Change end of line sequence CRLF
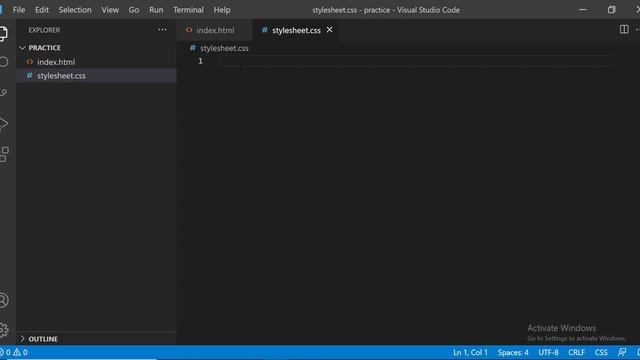 pyautogui.click(x=576, y=352)
